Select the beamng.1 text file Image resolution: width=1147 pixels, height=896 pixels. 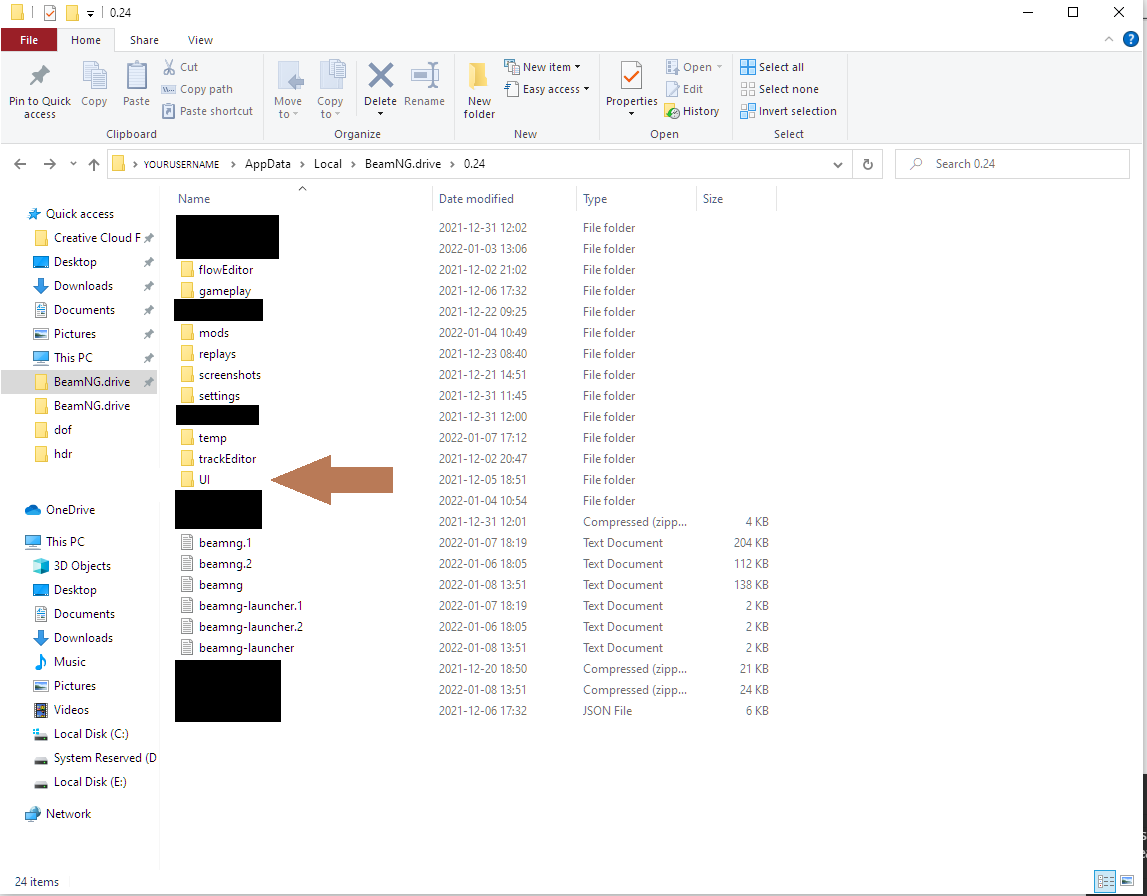[x=225, y=543]
